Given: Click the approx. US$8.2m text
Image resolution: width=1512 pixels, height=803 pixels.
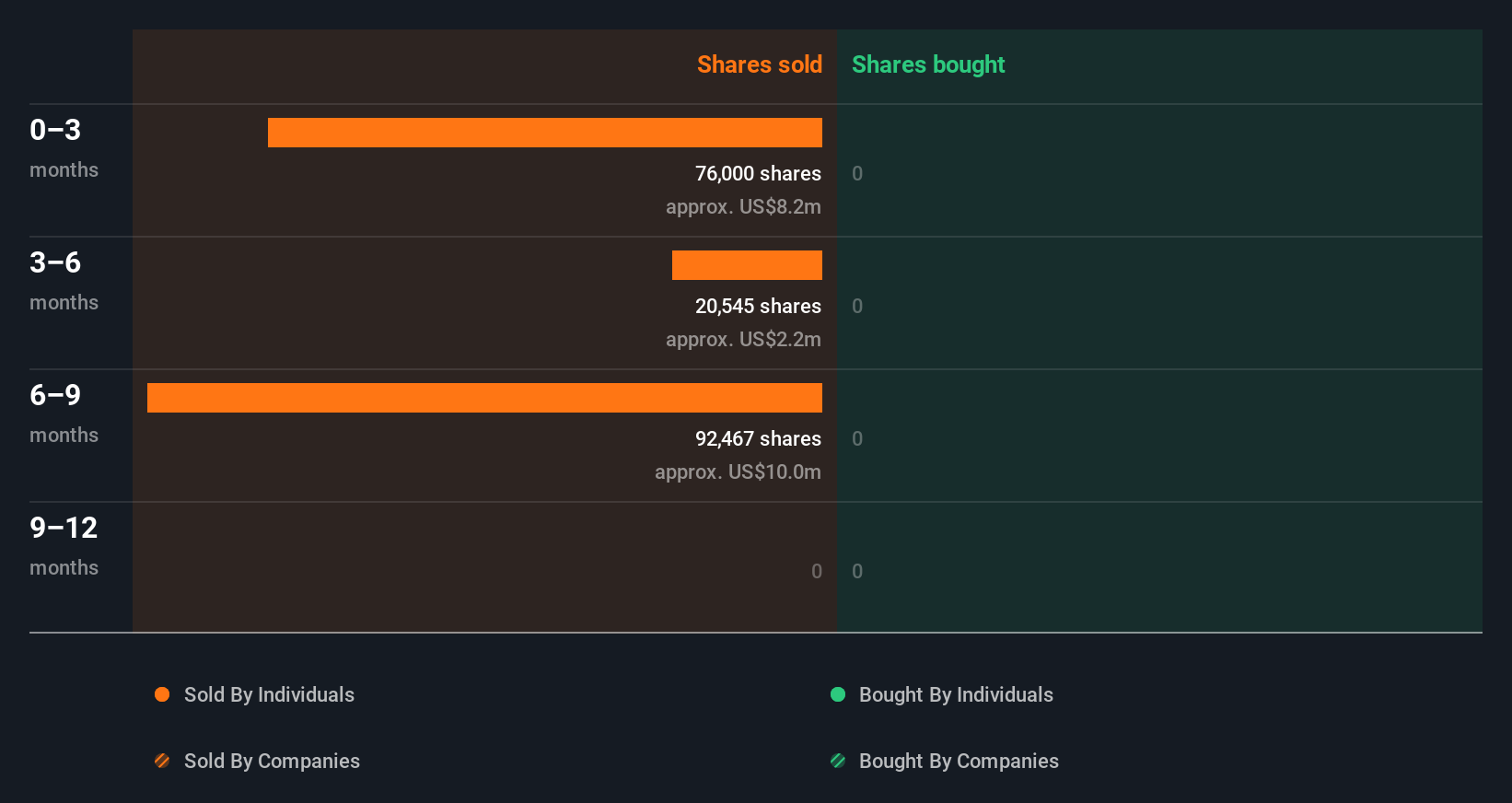Looking at the screenshot, I should (x=743, y=206).
